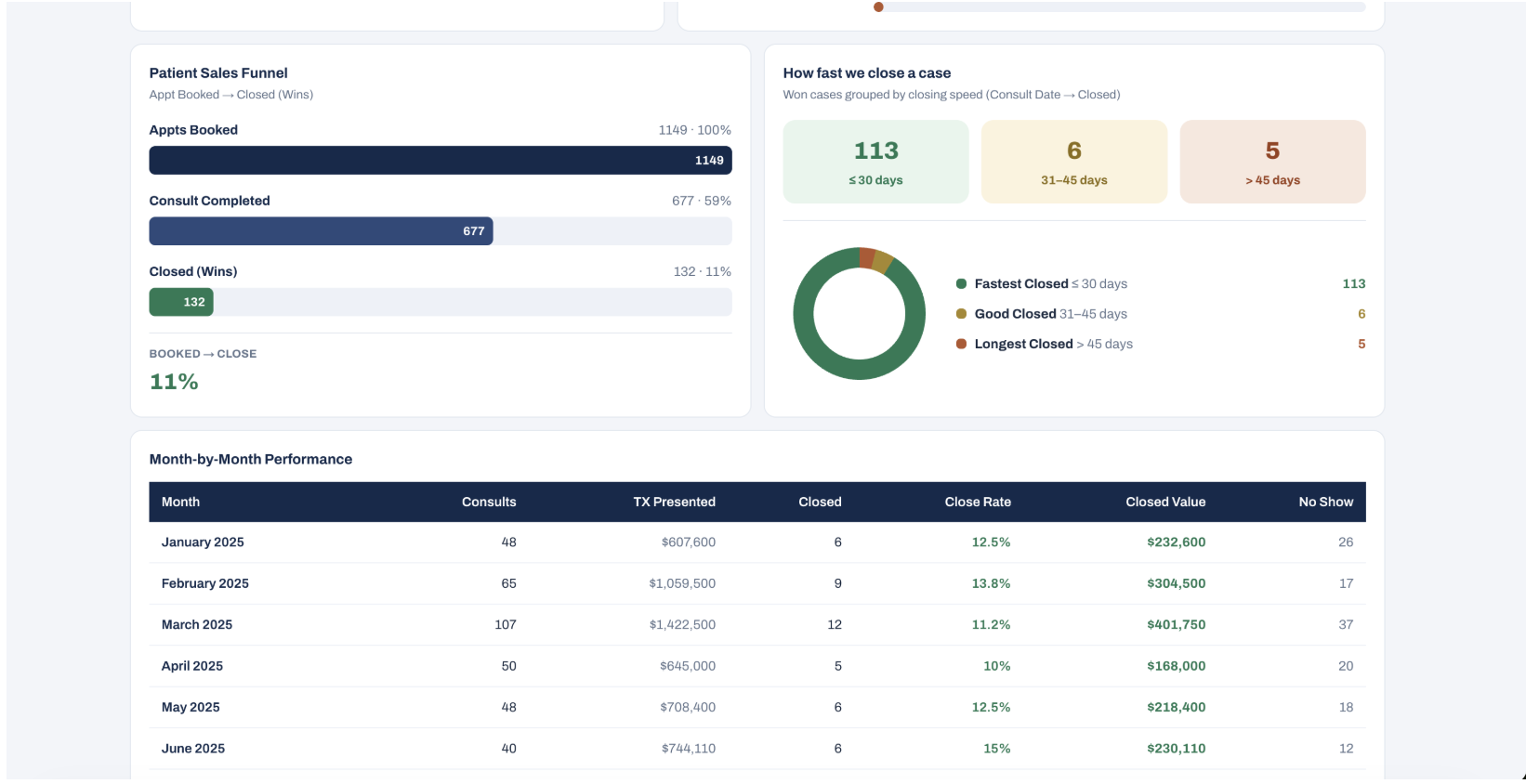Sort table by No Show column header
1526x784 pixels.
(1326, 502)
